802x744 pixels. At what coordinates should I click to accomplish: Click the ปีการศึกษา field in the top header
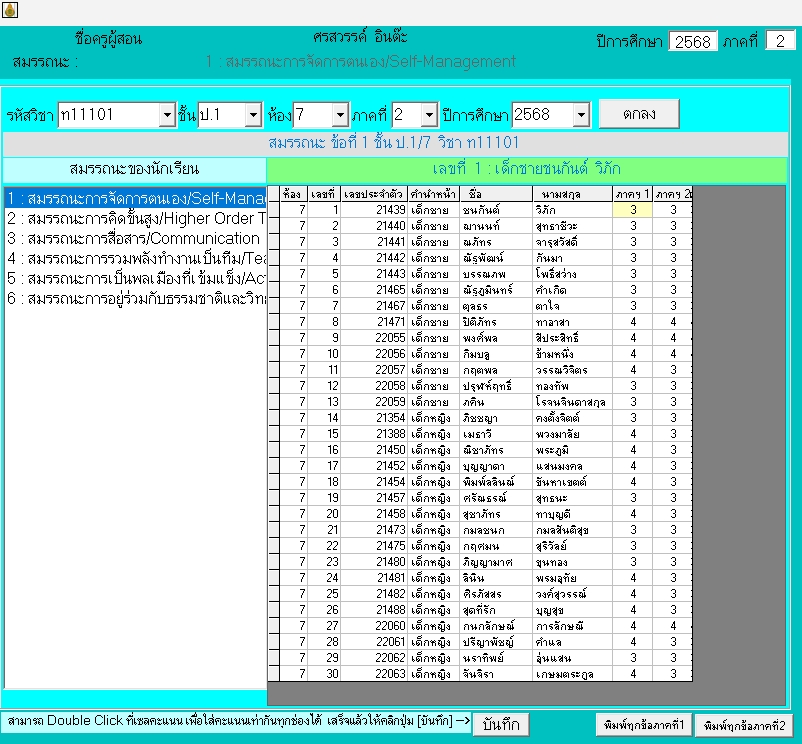pos(693,41)
